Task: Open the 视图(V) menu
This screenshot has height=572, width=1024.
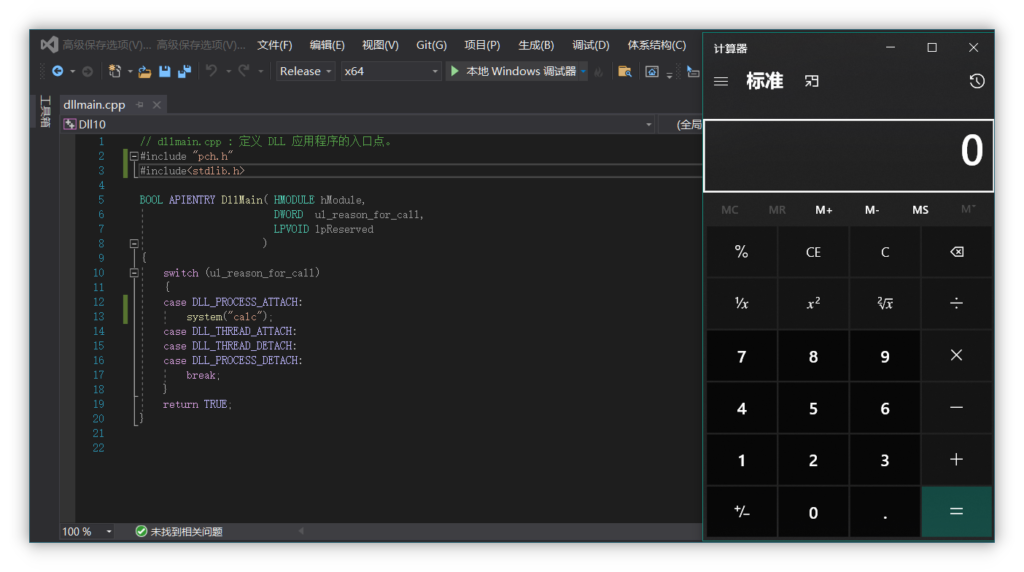Action: click(x=380, y=45)
